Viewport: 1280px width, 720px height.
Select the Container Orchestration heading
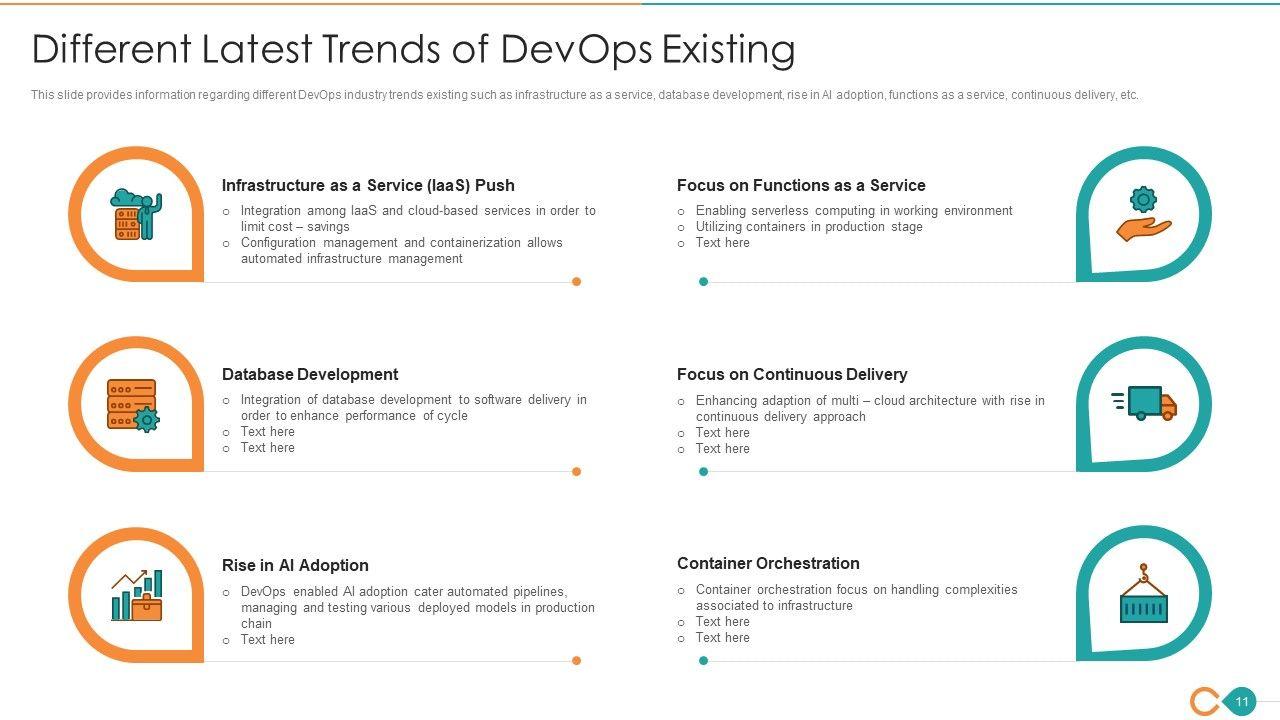click(x=768, y=563)
